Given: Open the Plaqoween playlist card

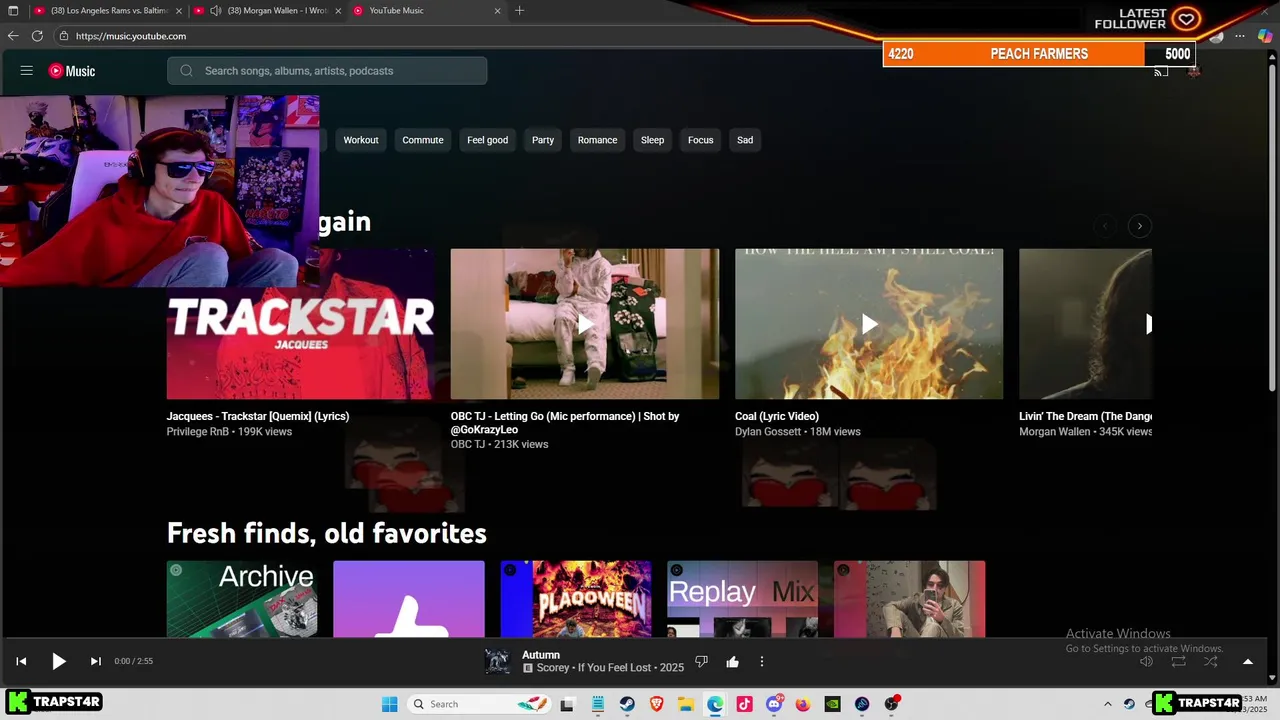Looking at the screenshot, I should [576, 599].
